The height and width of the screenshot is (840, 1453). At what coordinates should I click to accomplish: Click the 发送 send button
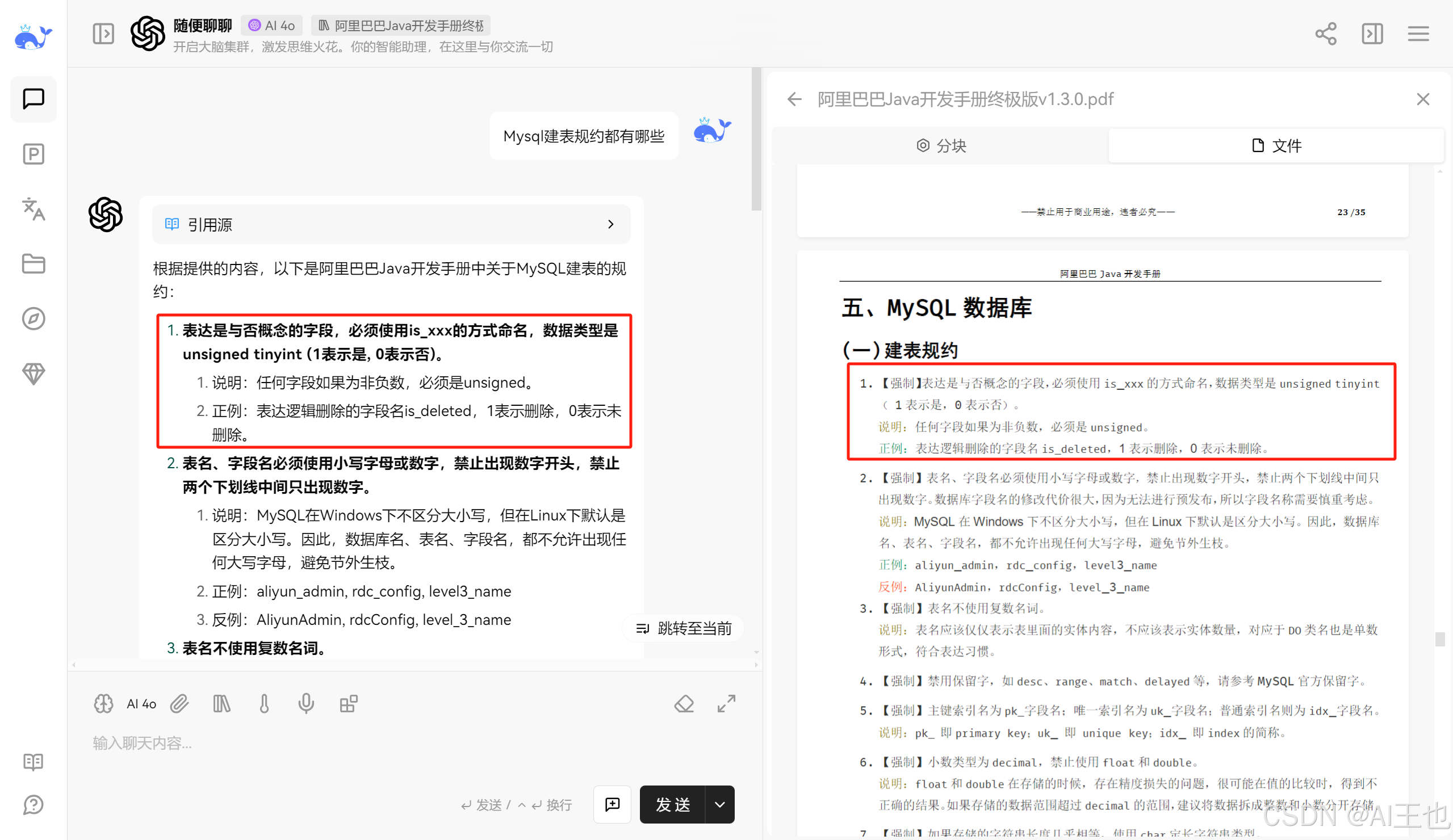[x=672, y=804]
